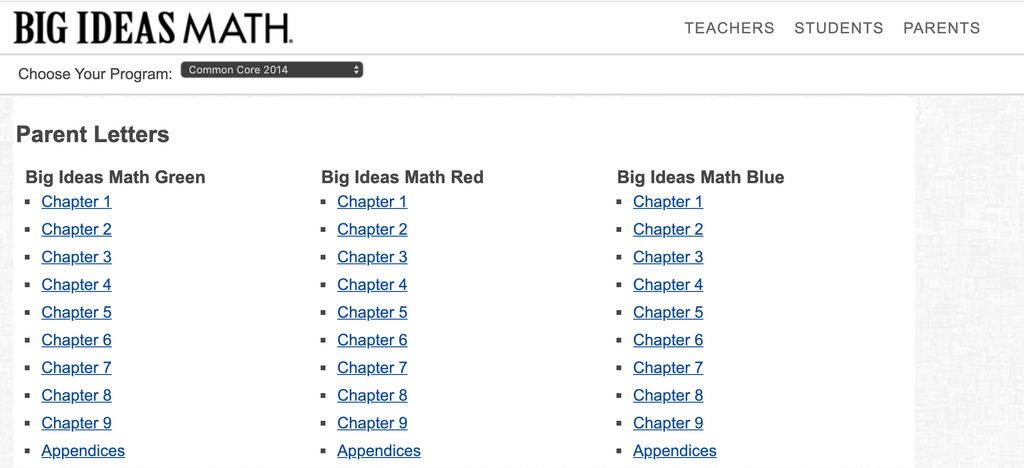Open Red Appendices link
1024x468 pixels.
click(379, 451)
